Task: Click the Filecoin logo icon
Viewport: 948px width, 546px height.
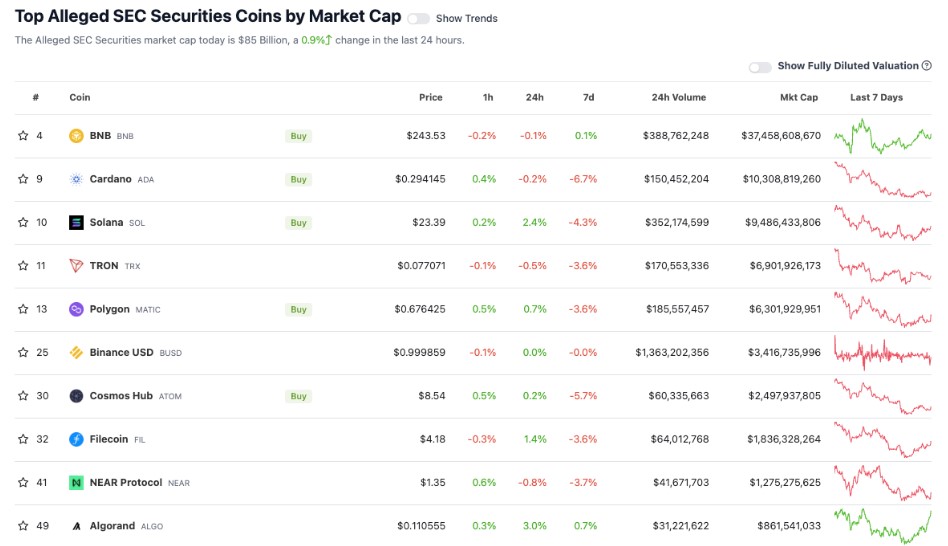Action: pos(76,439)
